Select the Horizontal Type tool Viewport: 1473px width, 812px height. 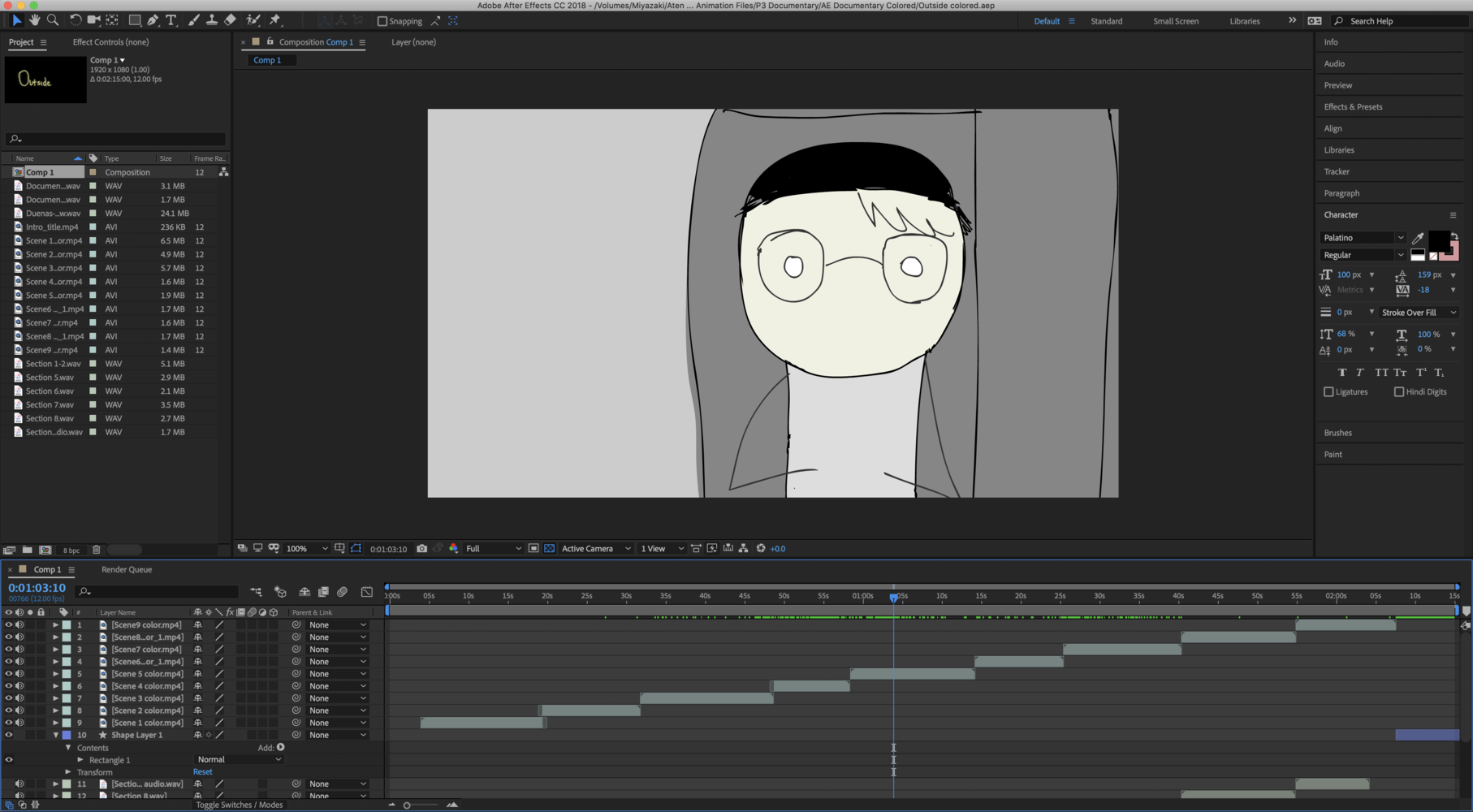tap(171, 20)
